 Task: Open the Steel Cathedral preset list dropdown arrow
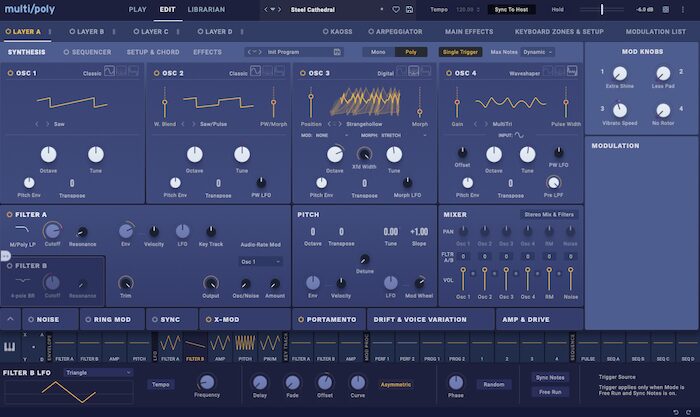[272, 9]
